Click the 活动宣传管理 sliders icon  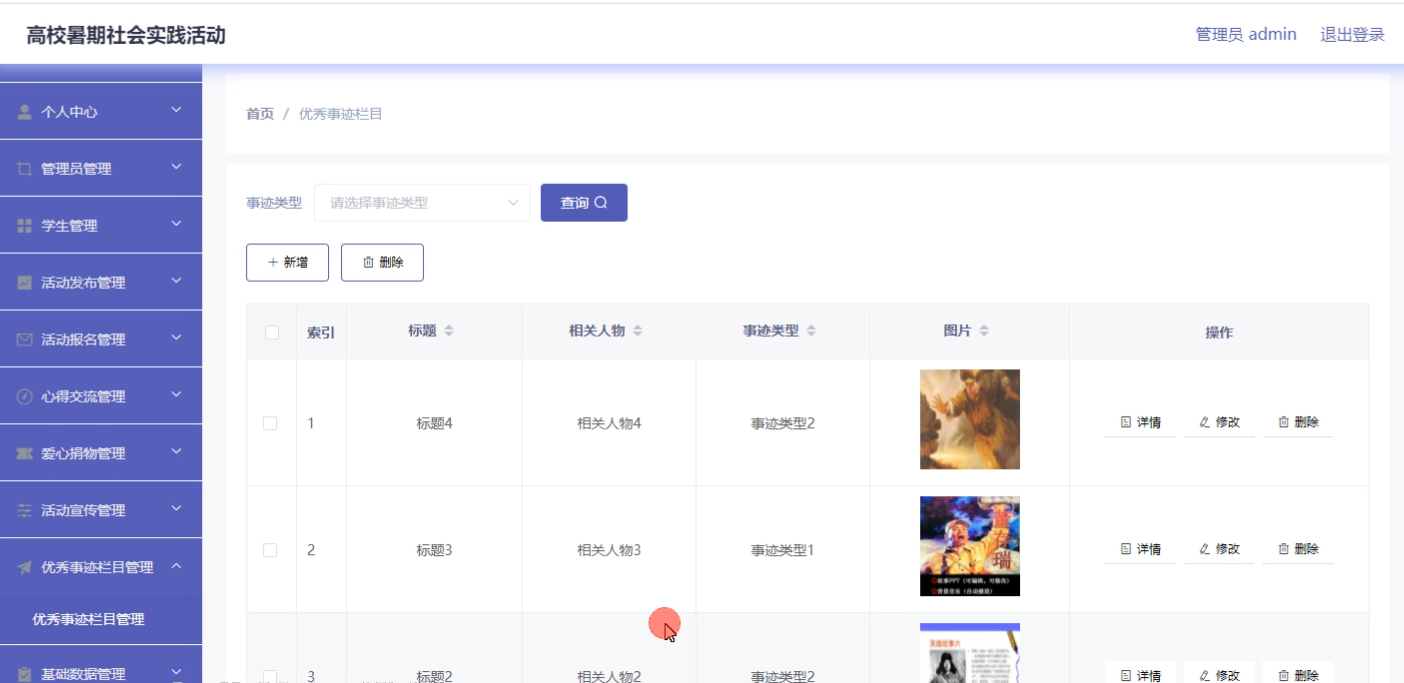pyautogui.click(x=25, y=511)
